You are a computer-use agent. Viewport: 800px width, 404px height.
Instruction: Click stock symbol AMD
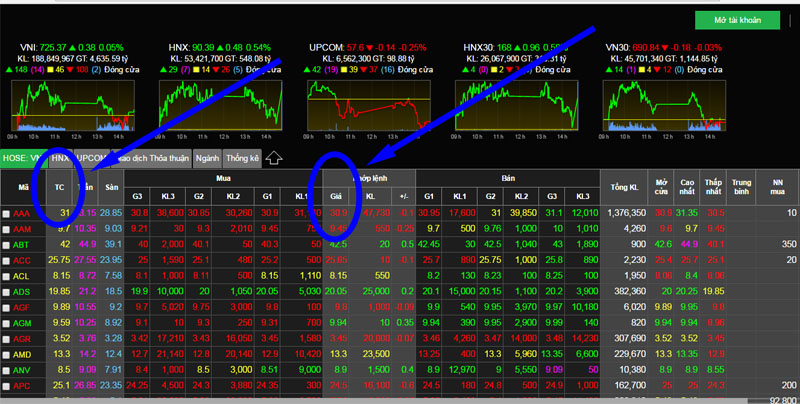click(x=22, y=355)
